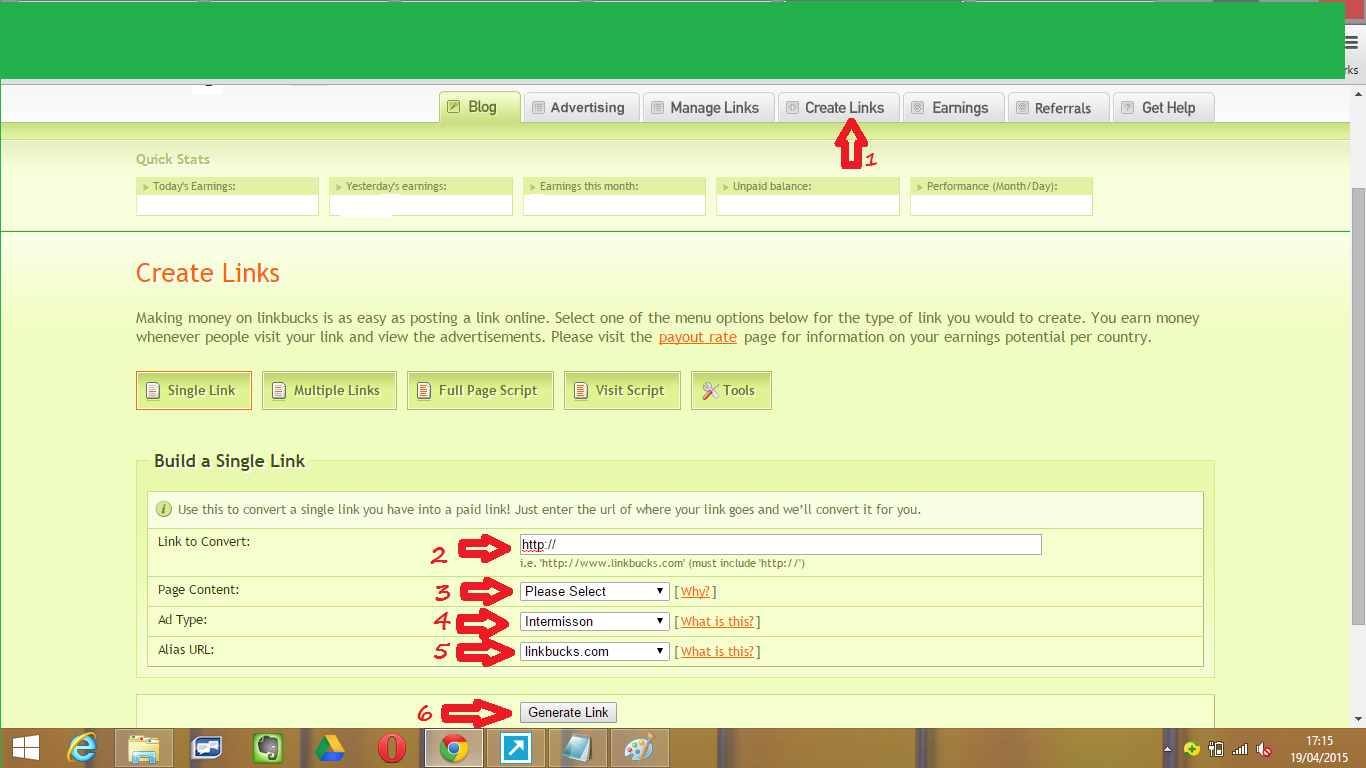This screenshot has height=768, width=1366.
Task: Open the payout rate link
Action: pos(697,337)
